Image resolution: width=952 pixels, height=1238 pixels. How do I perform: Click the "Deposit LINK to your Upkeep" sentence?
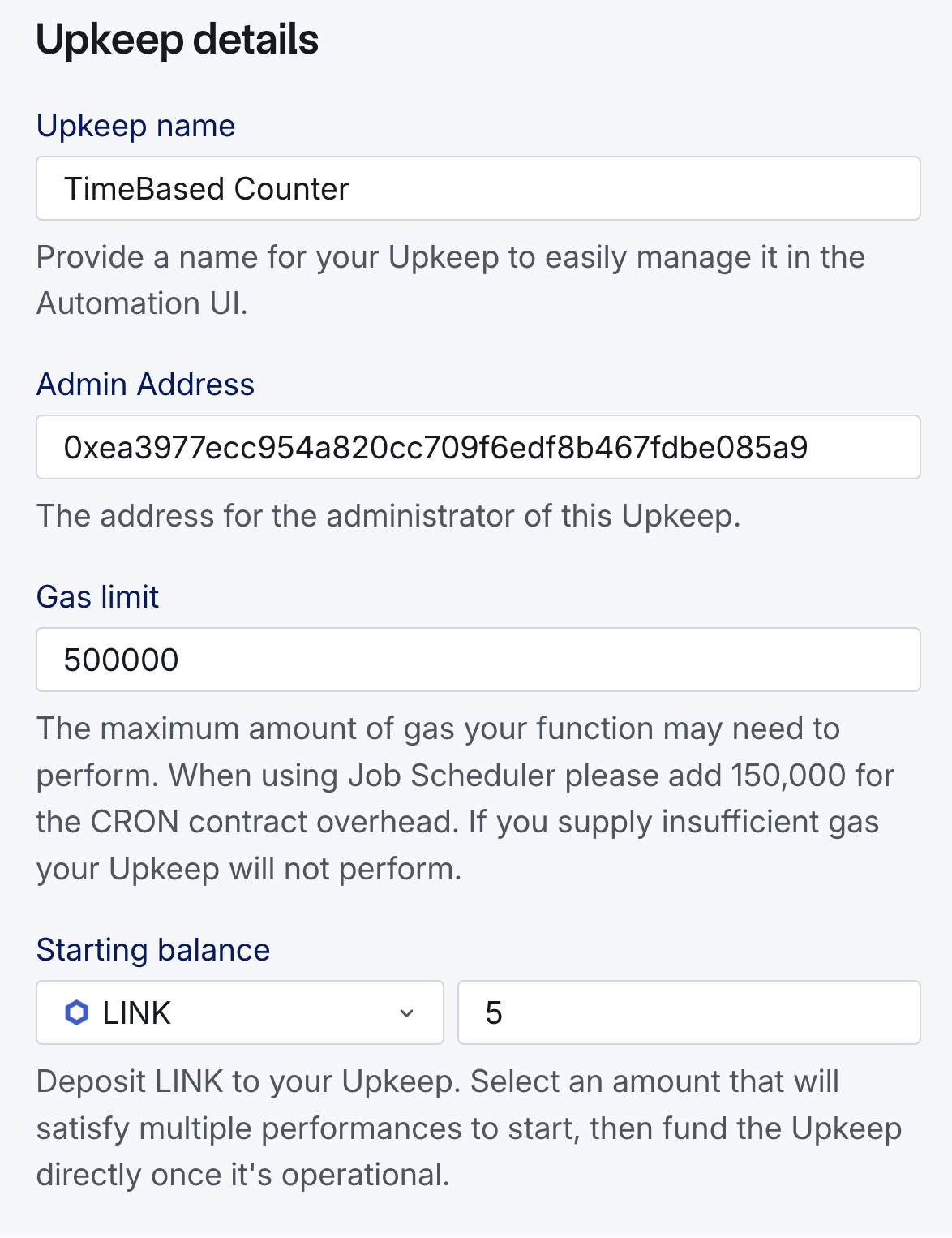tap(251, 1081)
